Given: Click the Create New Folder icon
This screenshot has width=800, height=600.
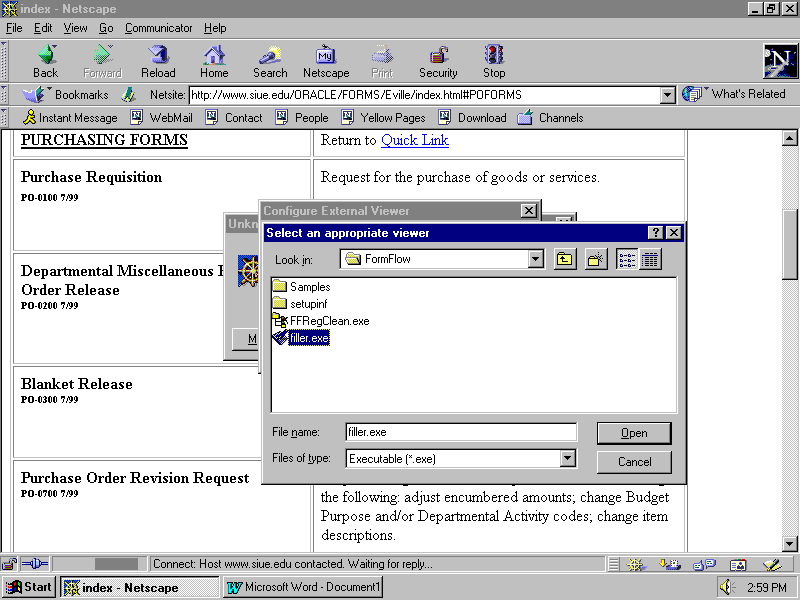Looking at the screenshot, I should [596, 259].
